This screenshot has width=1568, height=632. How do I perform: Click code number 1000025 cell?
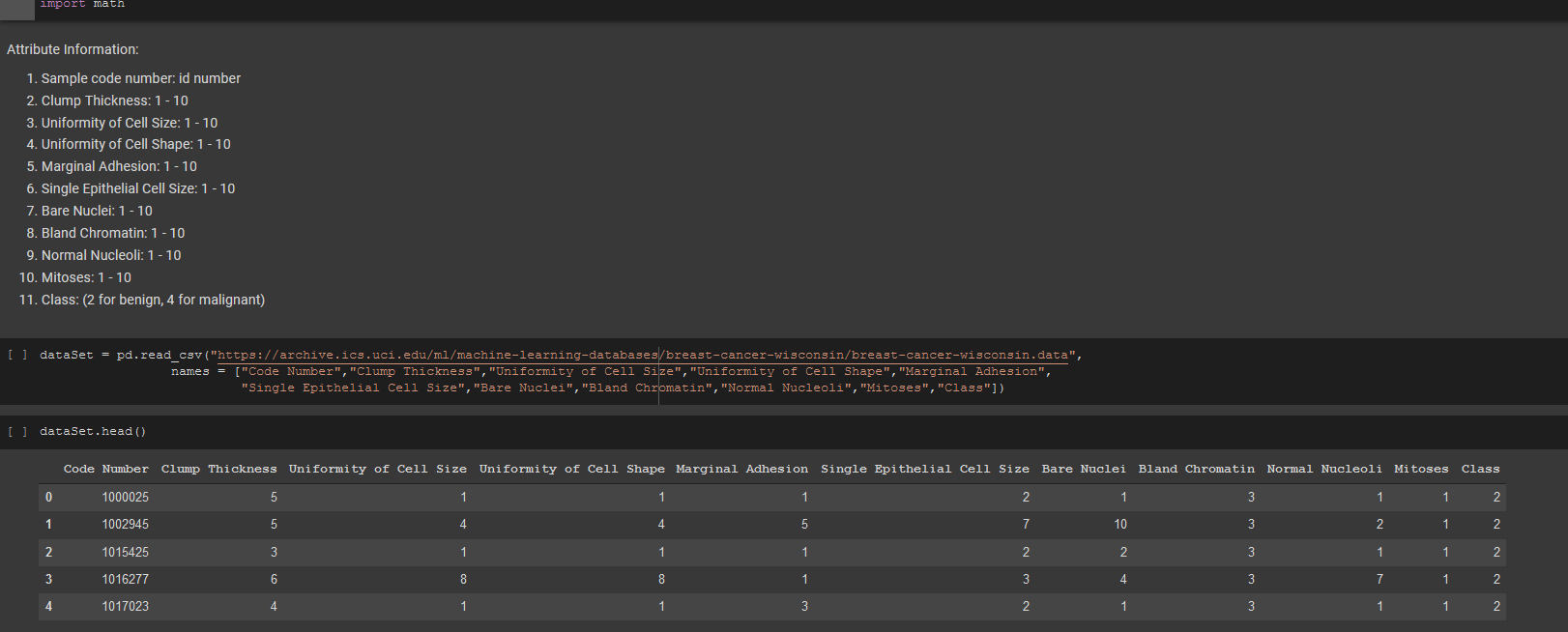(126, 497)
